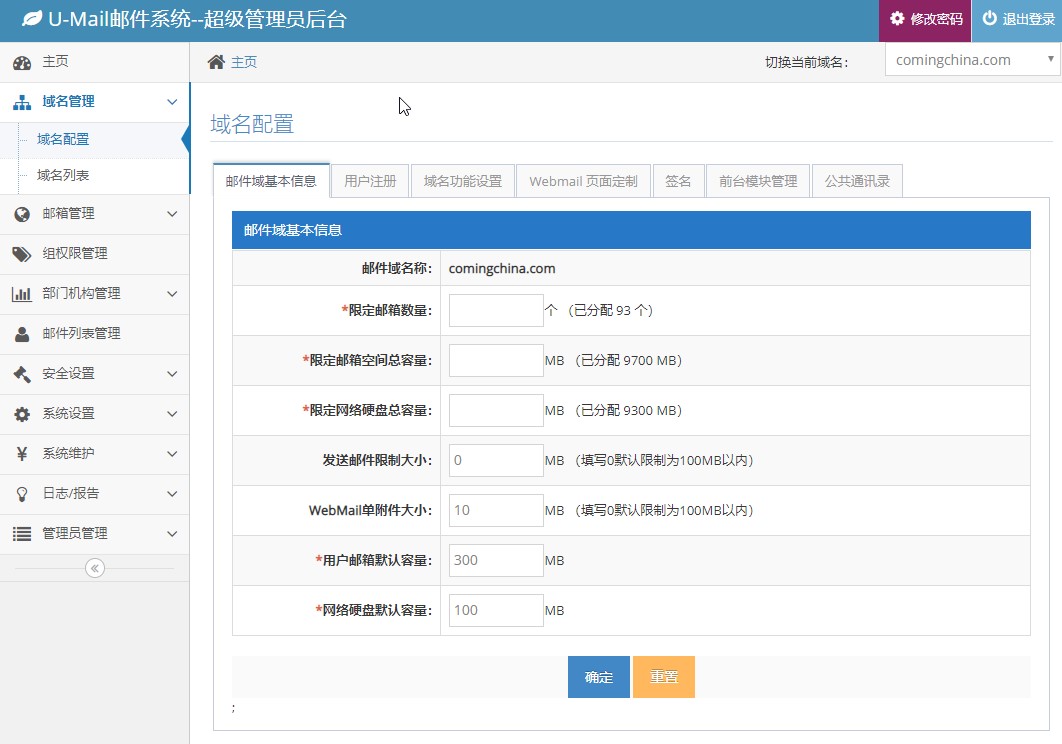
Task: Expand the 日志/报告 menu chevron
Action: tap(172, 494)
